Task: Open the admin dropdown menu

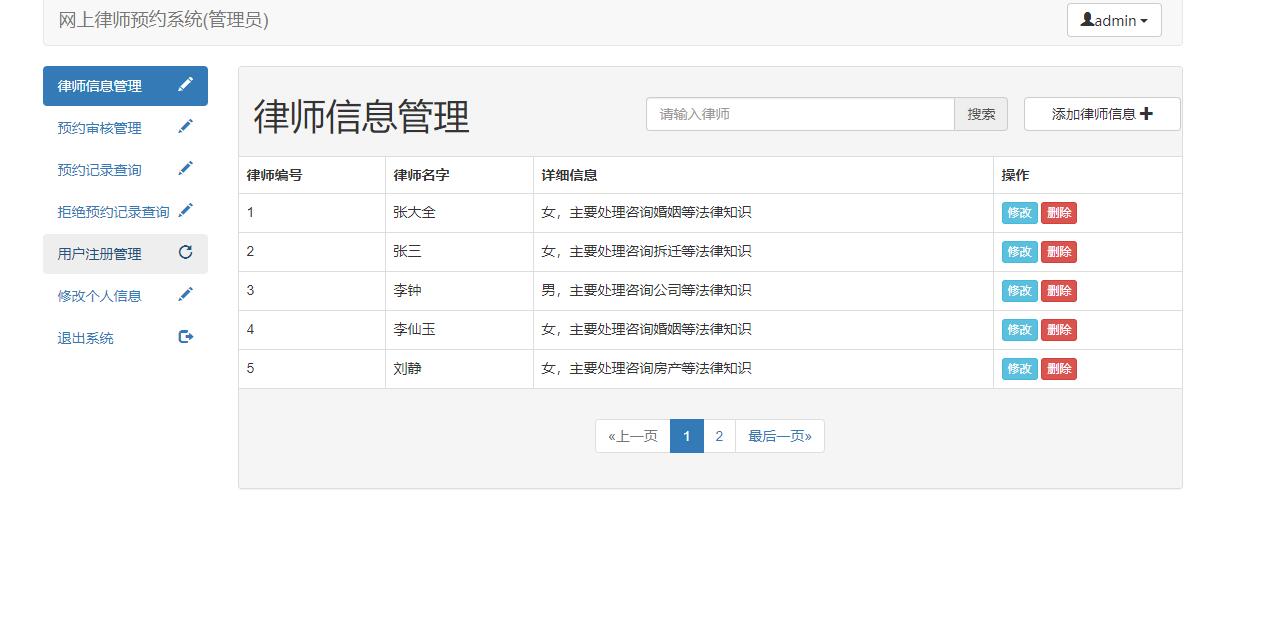Action: click(x=1114, y=19)
